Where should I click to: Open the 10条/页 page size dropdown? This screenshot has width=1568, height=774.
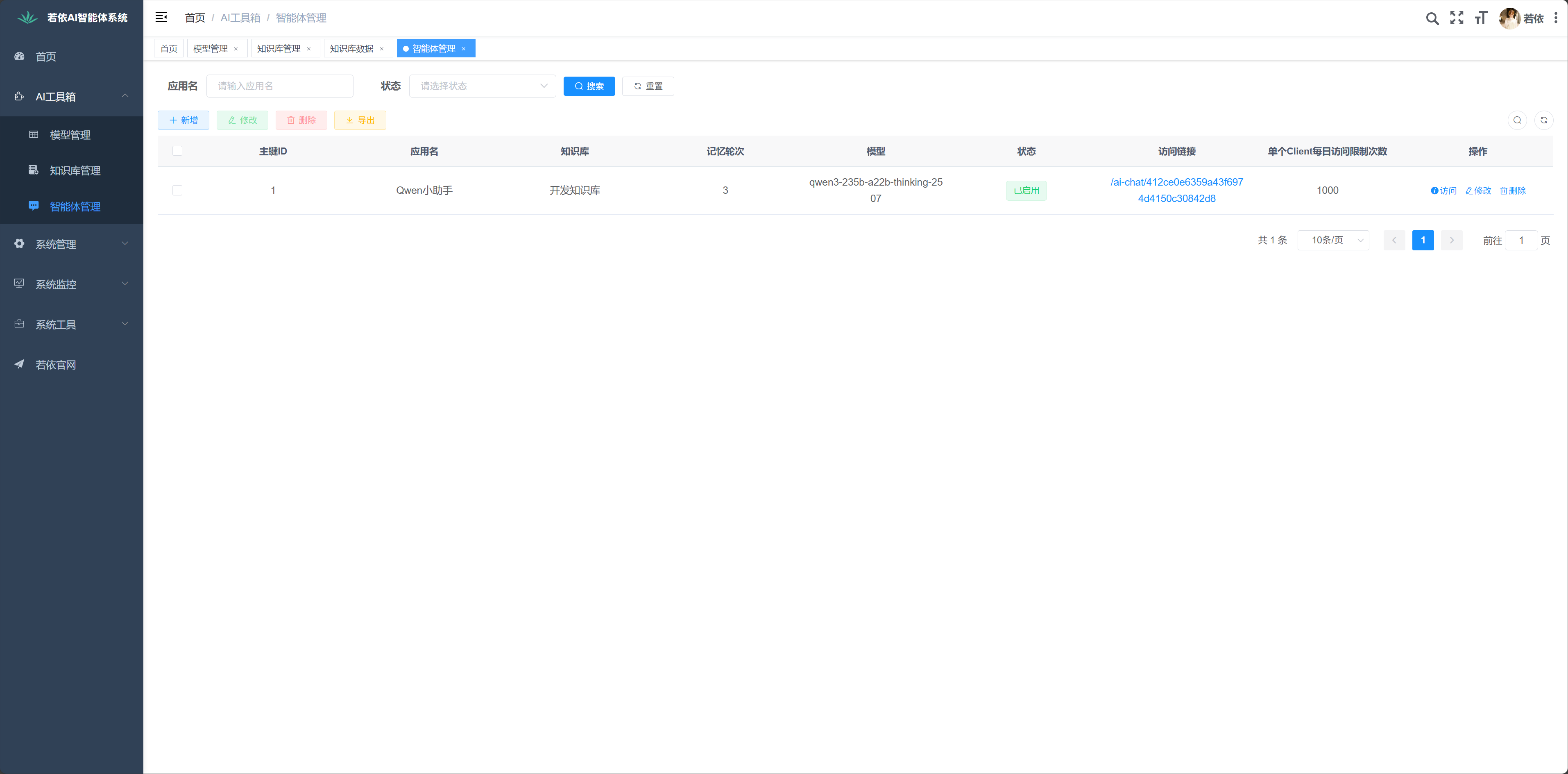point(1333,240)
